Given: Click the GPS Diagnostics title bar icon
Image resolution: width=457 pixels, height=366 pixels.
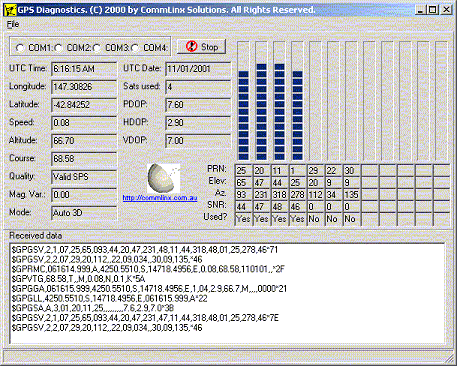Looking at the screenshot, I should click(x=10, y=10).
